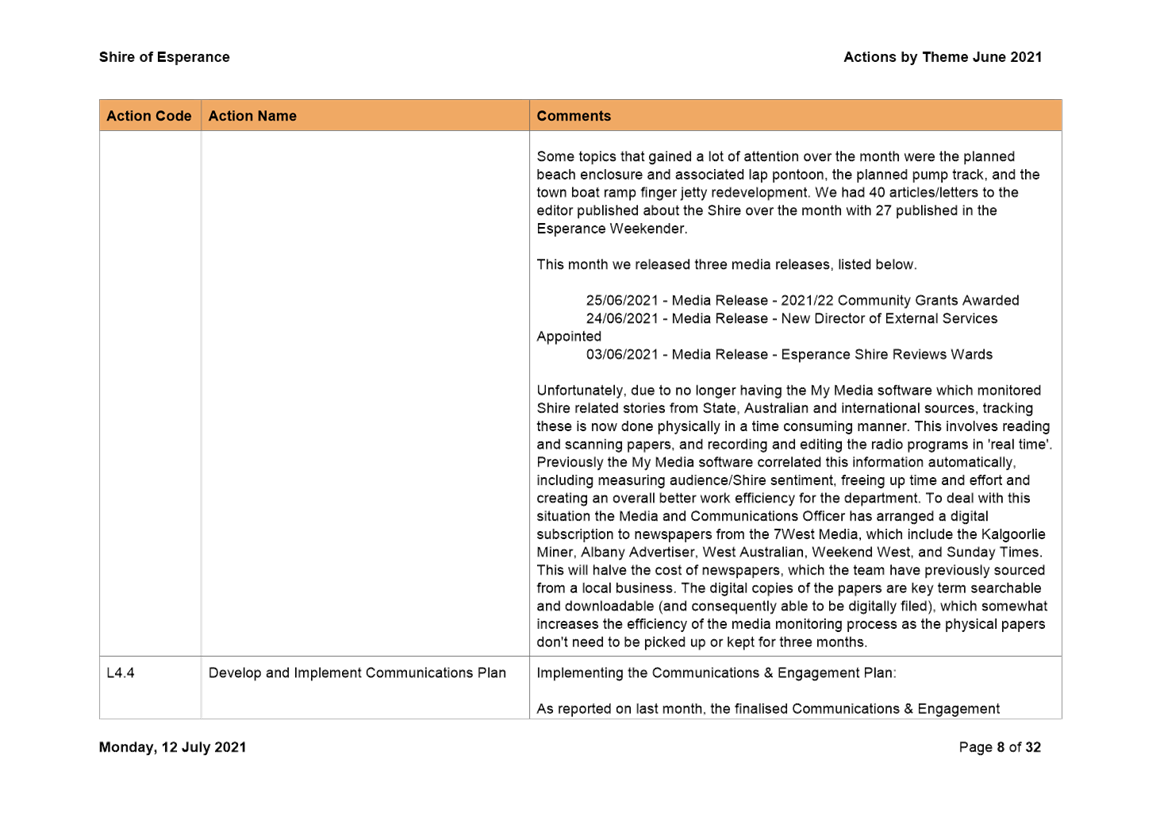Click the footer date 'Monday, 12 July 2021'
The height and width of the screenshot is (821, 1160).
[x=172, y=747]
